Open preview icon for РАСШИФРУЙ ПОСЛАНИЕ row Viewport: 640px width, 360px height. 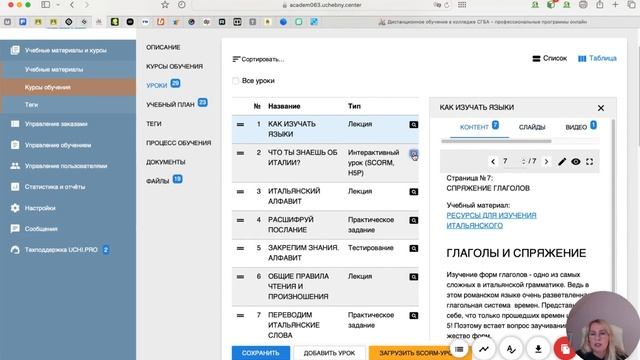click(413, 220)
